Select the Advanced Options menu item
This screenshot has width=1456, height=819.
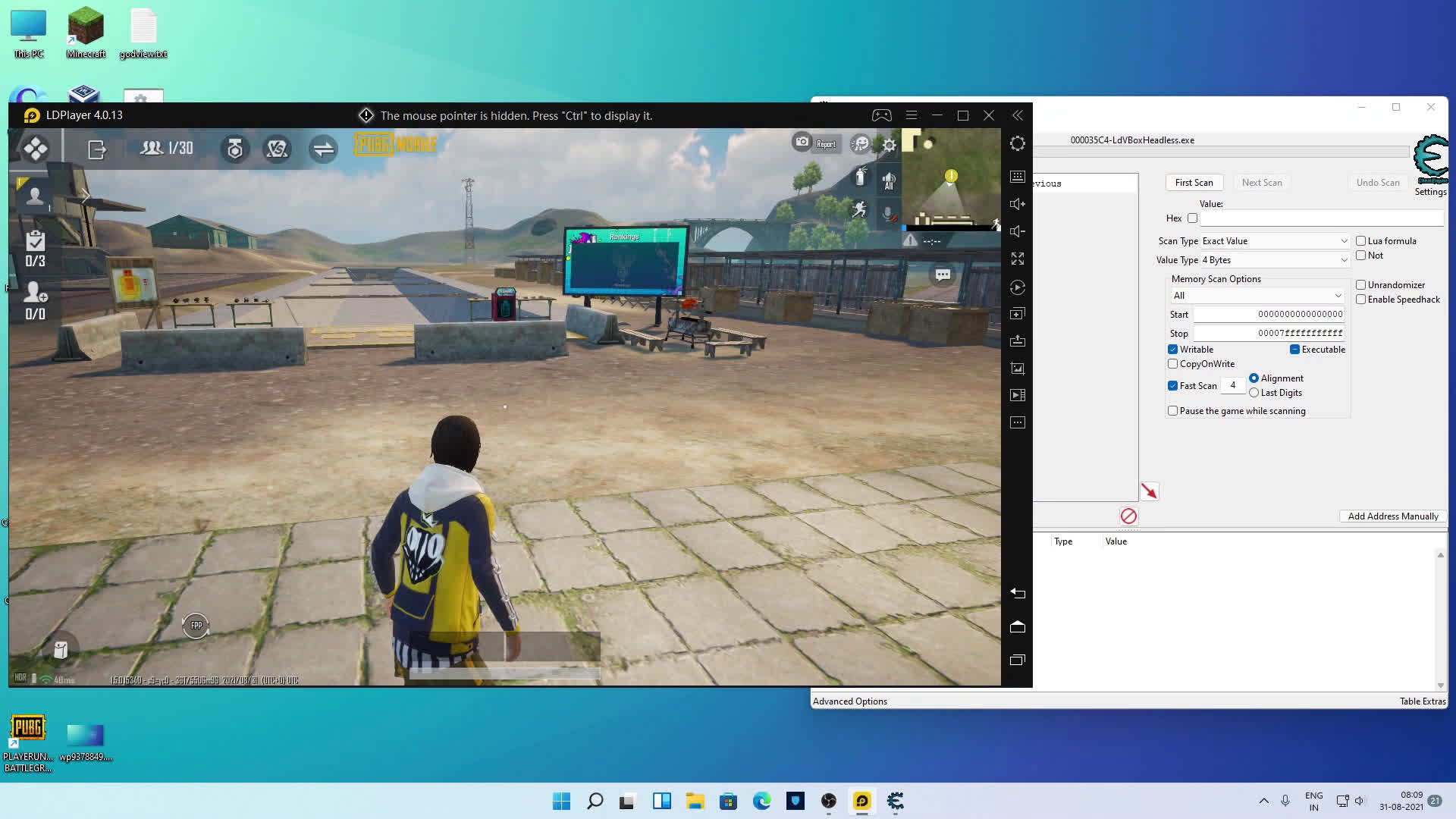[851, 700]
